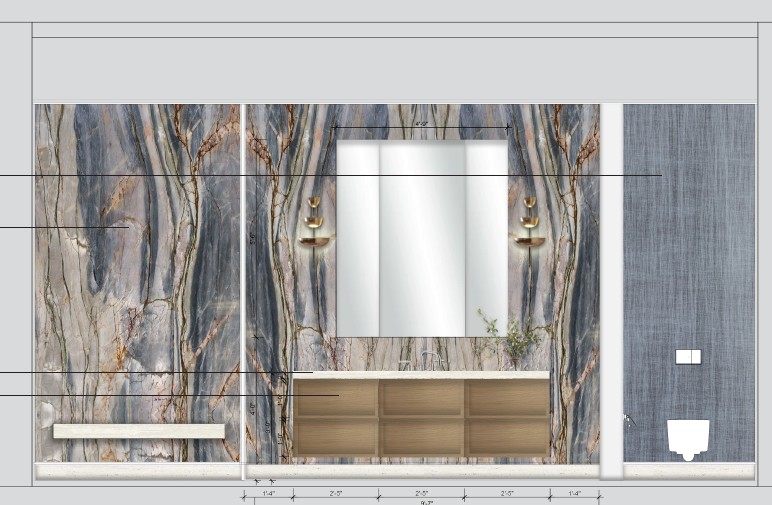Select the faucet above the vanity
This screenshot has width=772, height=505.
[x=432, y=360]
